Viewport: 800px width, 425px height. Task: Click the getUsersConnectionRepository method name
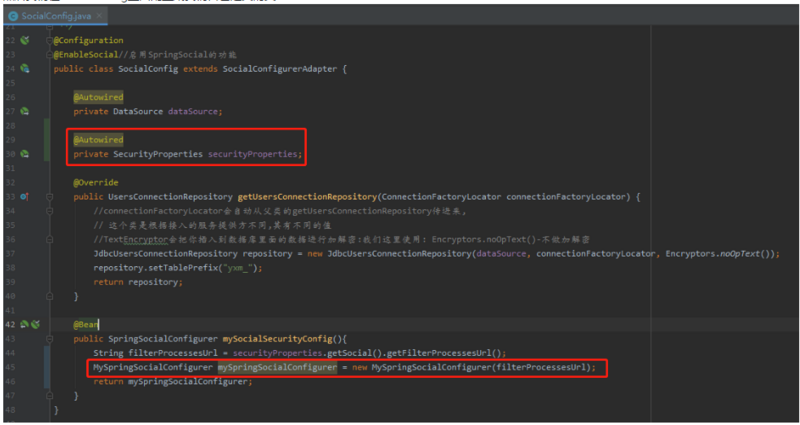[x=307, y=197]
